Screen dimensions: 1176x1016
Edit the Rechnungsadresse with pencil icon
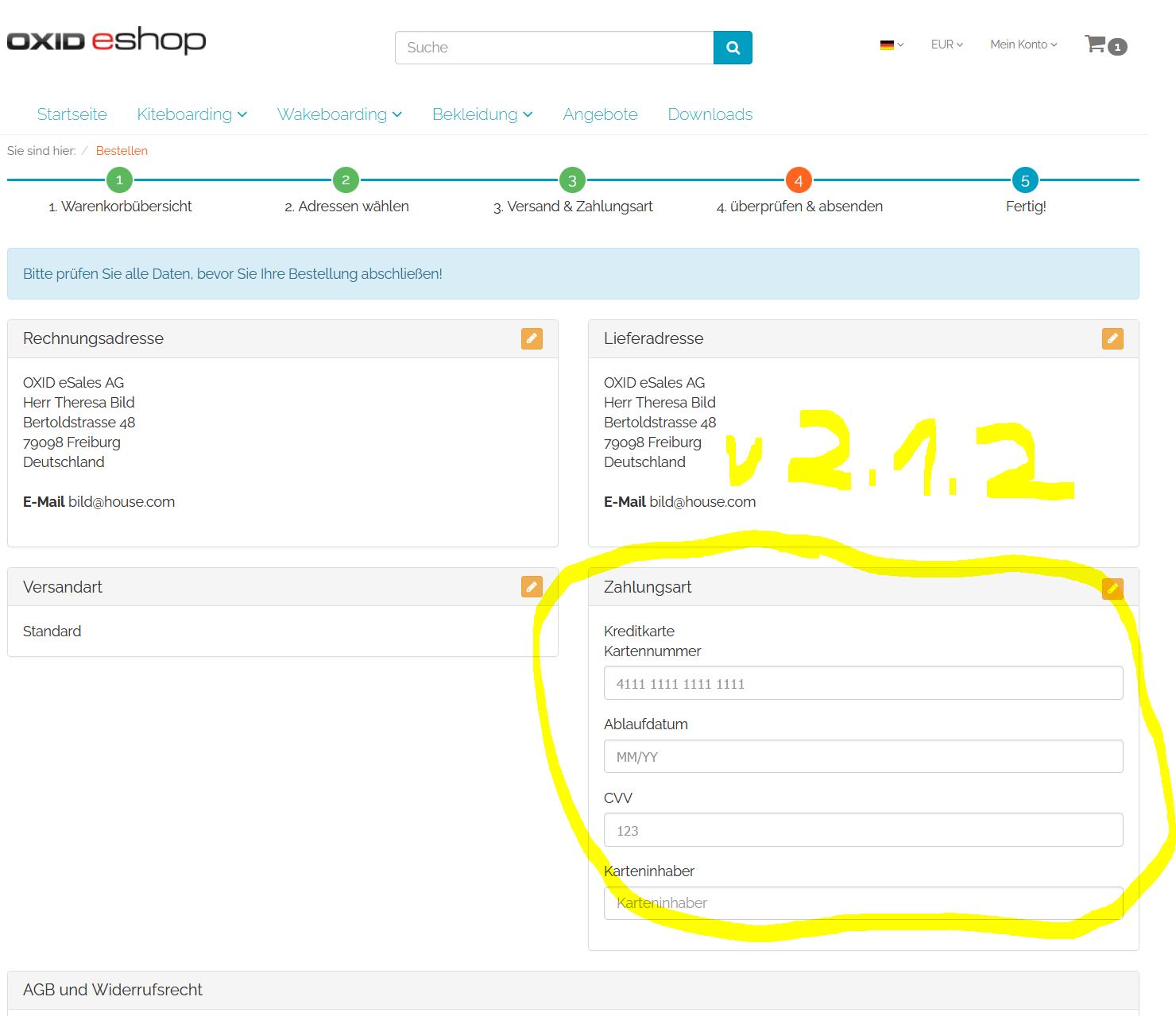532,338
